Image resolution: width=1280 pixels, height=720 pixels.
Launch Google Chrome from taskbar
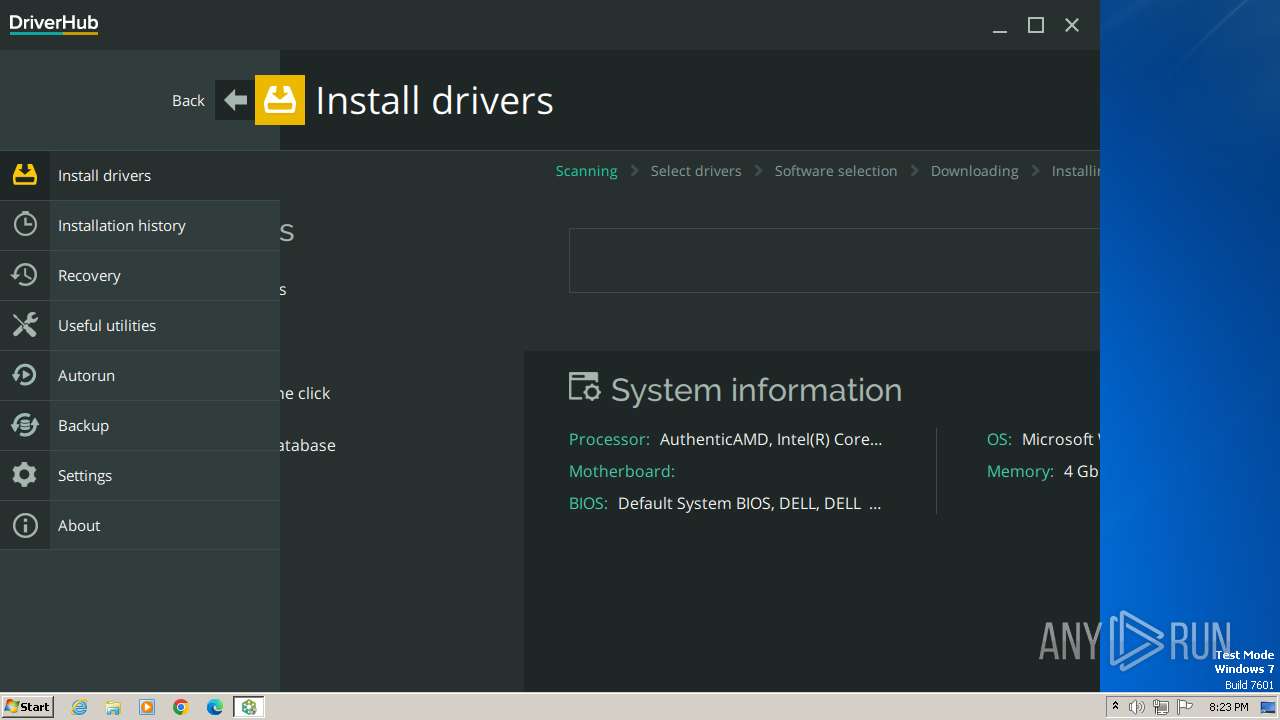(181, 707)
